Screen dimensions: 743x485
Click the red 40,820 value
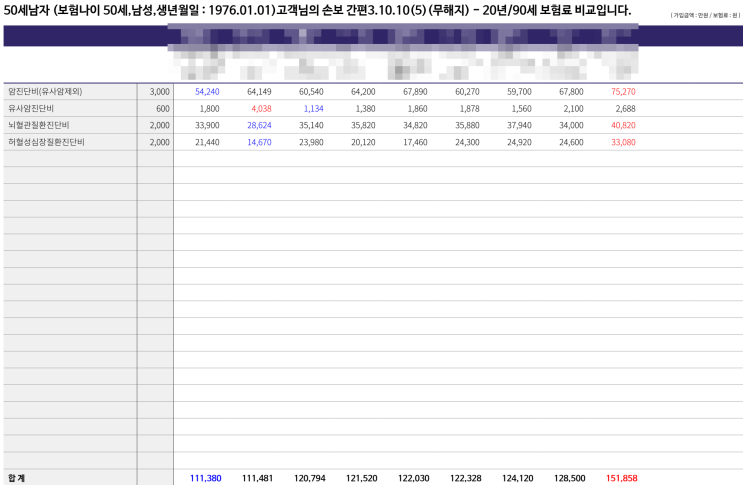(x=623, y=126)
